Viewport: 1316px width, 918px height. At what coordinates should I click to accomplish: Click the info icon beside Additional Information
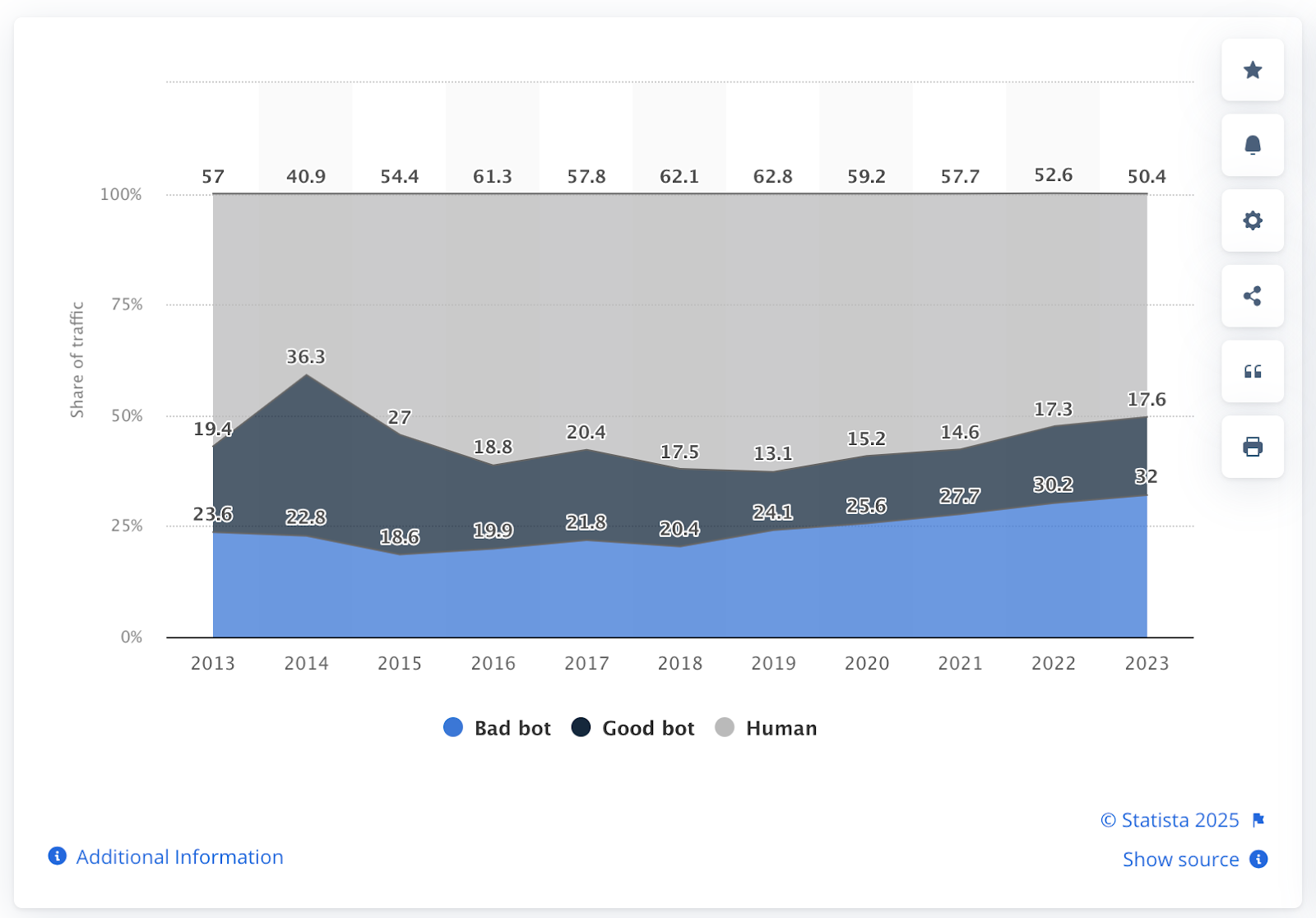(56, 856)
